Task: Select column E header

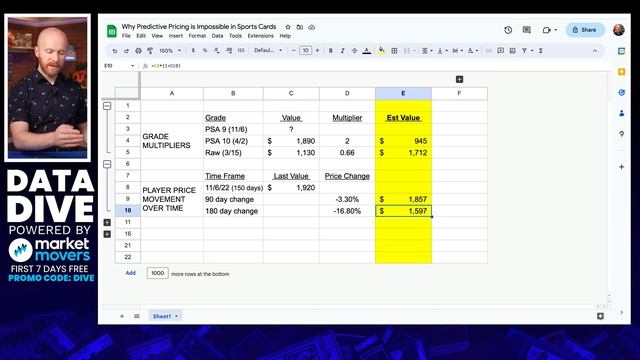Action: tap(403, 93)
